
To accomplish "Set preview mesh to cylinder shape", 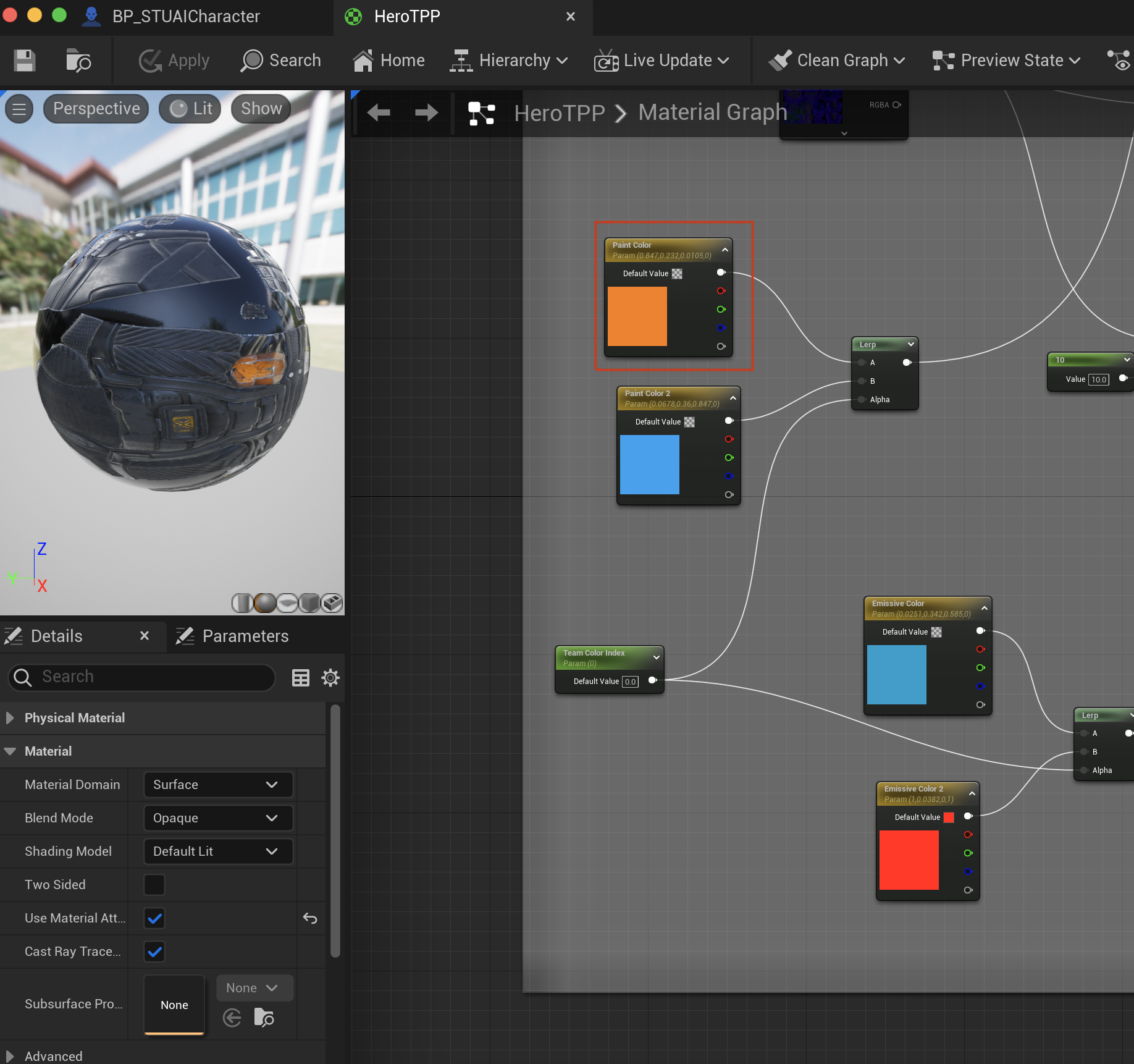I will pyautogui.click(x=241, y=602).
